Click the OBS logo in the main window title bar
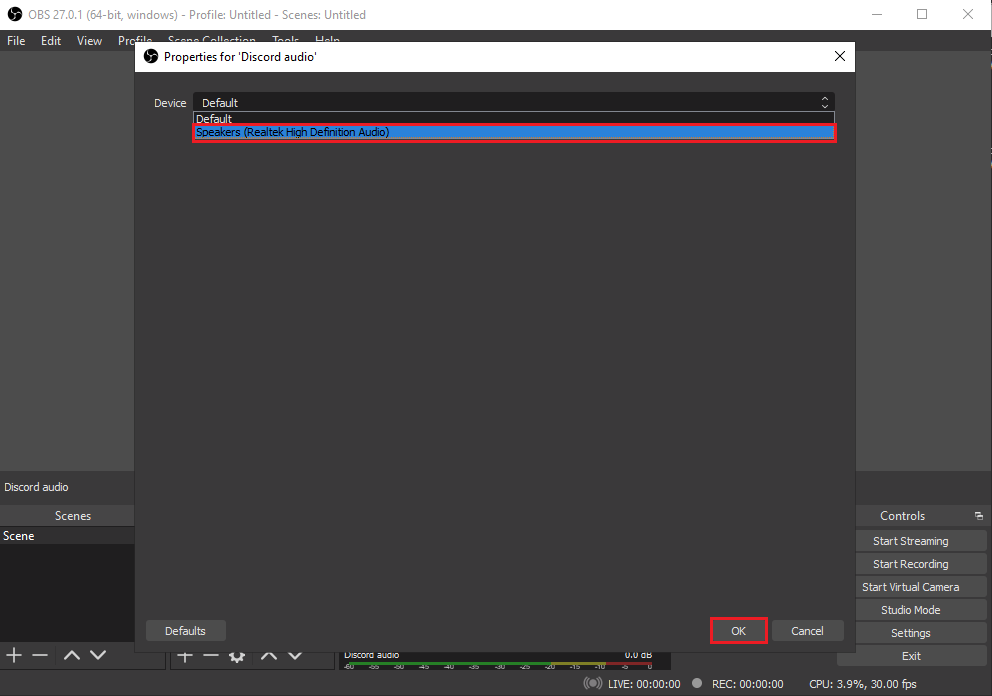The height and width of the screenshot is (696, 992). tap(15, 14)
